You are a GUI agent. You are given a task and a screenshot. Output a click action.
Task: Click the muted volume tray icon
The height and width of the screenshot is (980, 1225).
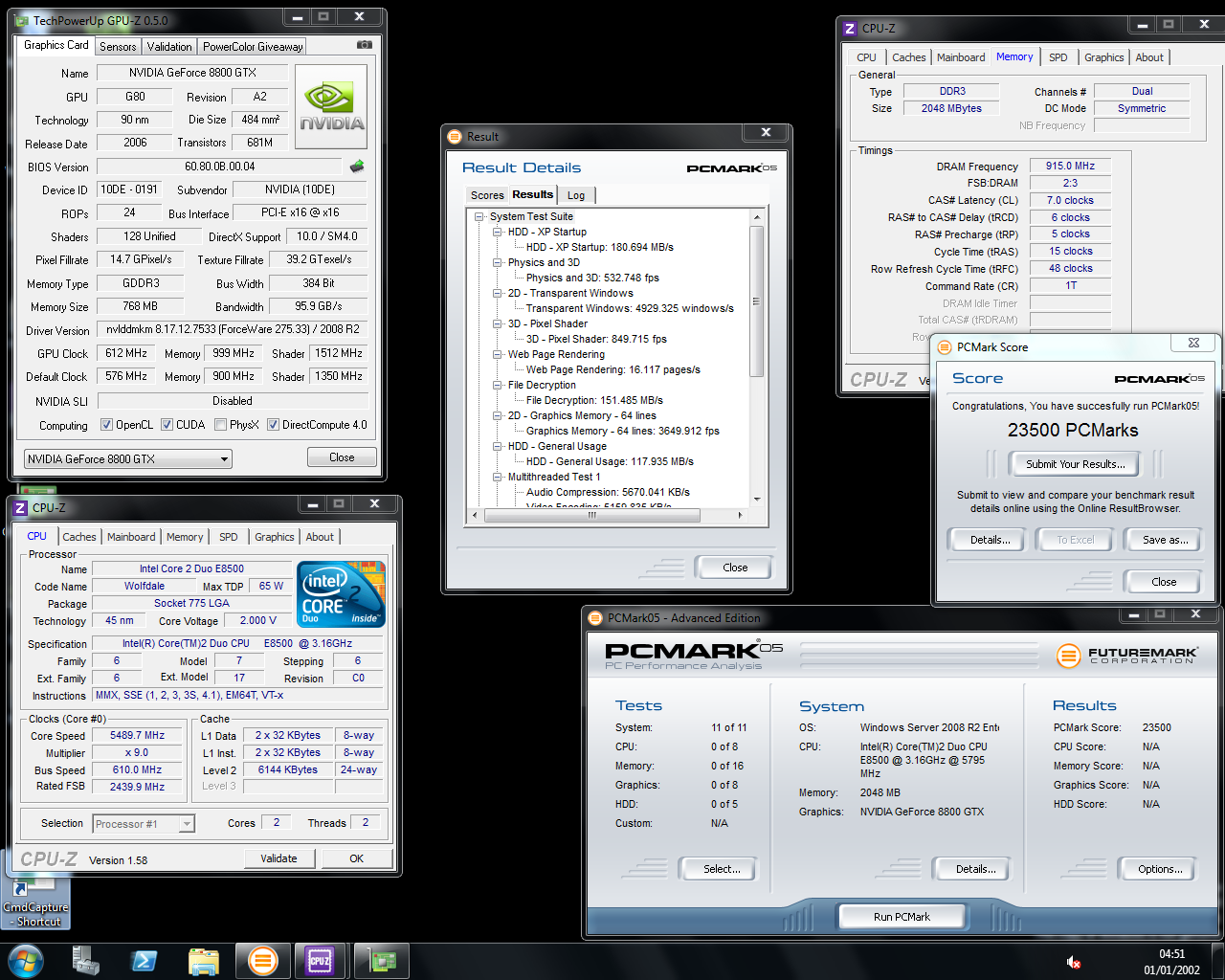coord(1074,962)
